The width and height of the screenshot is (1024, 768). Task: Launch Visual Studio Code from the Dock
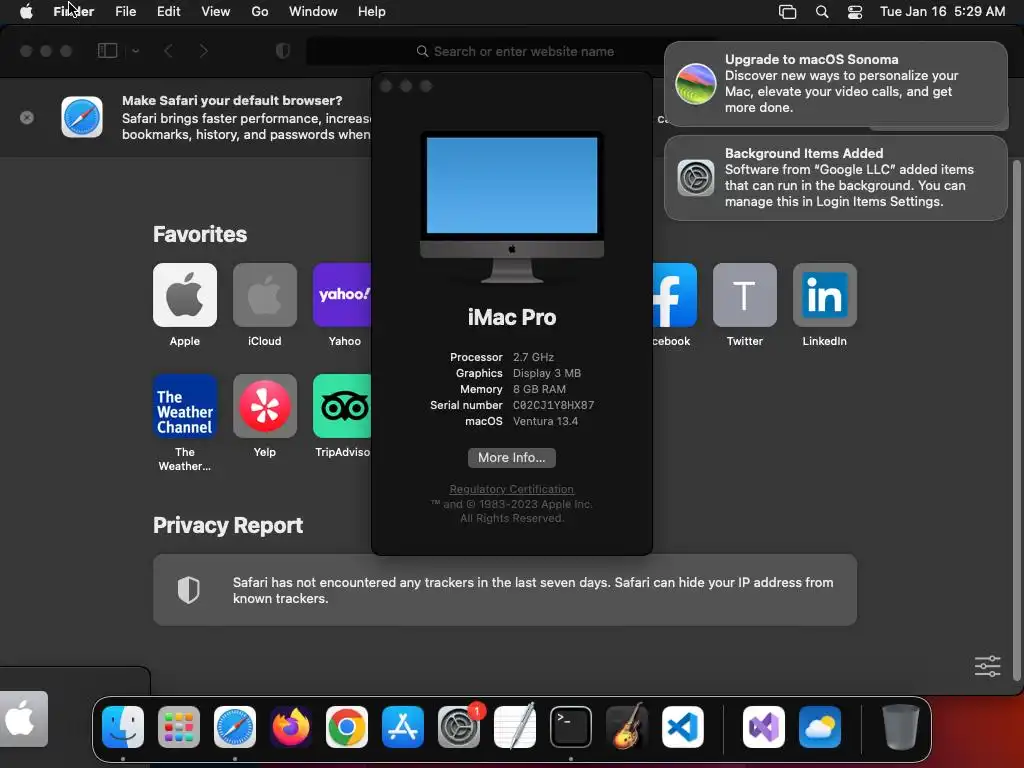click(682, 727)
